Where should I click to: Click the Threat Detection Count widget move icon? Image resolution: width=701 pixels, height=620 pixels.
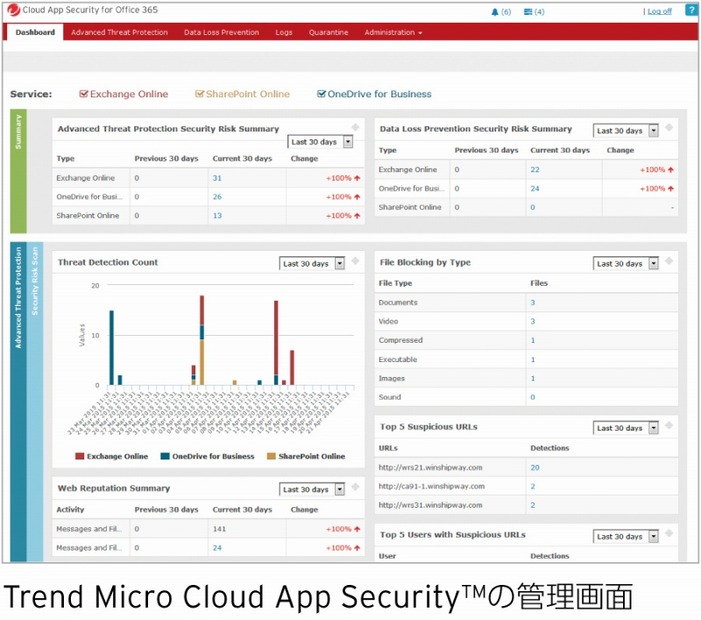pyautogui.click(x=355, y=261)
